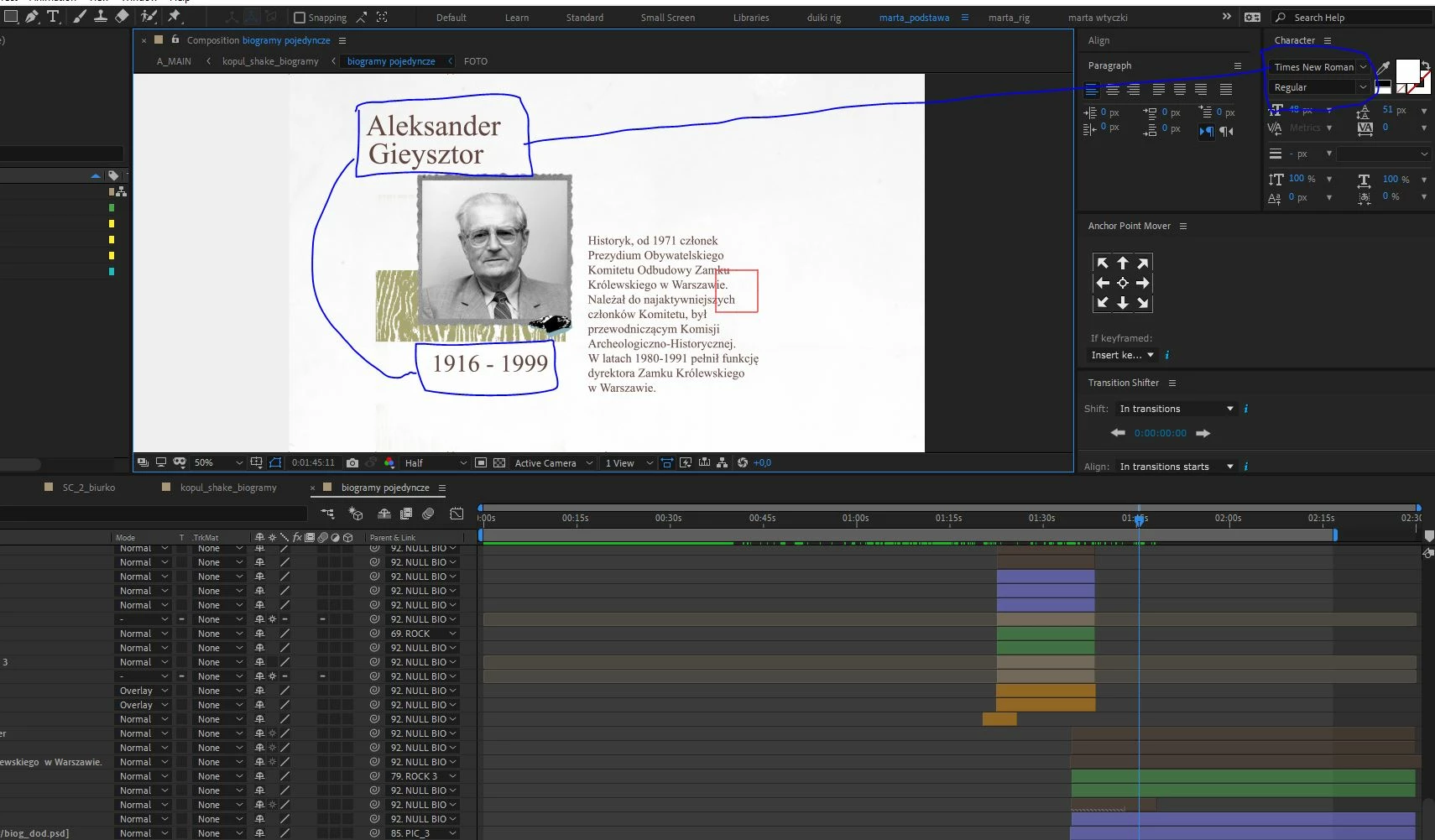
Task: Choose the Eraser tool
Action: coord(122,16)
